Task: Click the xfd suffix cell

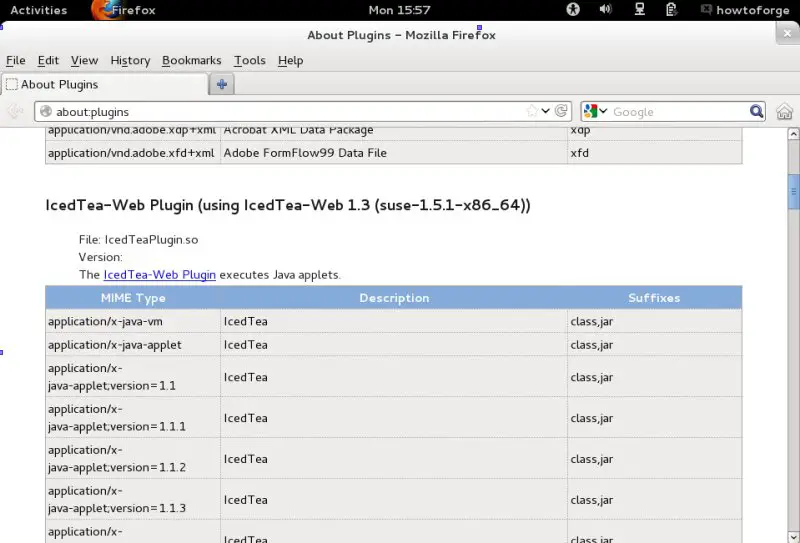Action: (655, 153)
